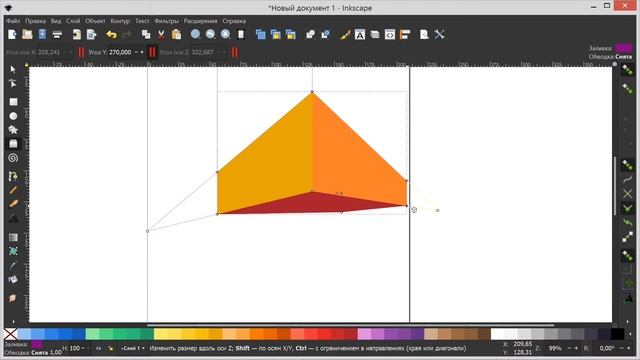Toggle the Z axis parallel vanishing point

(x=235, y=52)
